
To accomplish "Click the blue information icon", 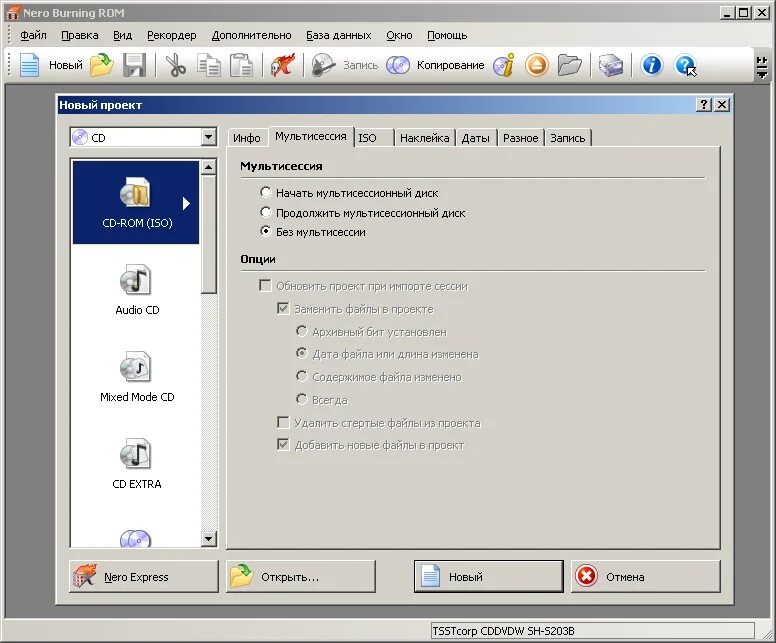I will click(x=651, y=65).
